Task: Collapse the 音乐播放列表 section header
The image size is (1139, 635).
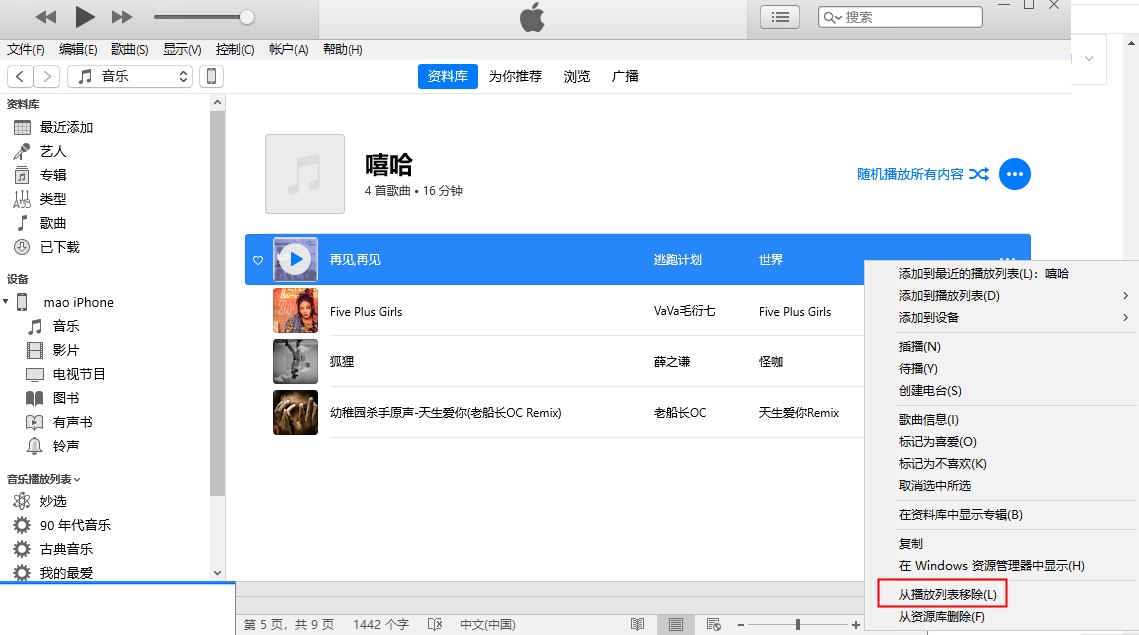Action: 44,480
